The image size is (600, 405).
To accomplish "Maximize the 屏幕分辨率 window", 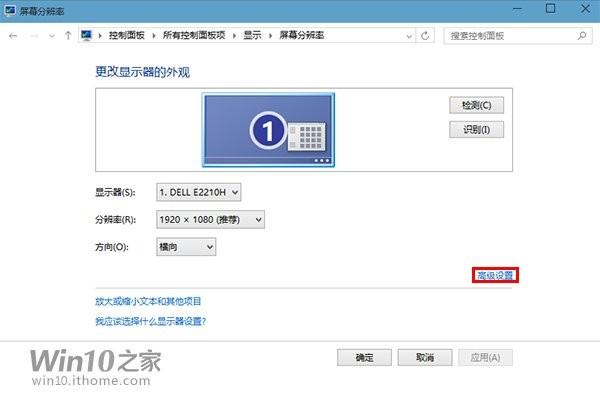I will 550,8.
